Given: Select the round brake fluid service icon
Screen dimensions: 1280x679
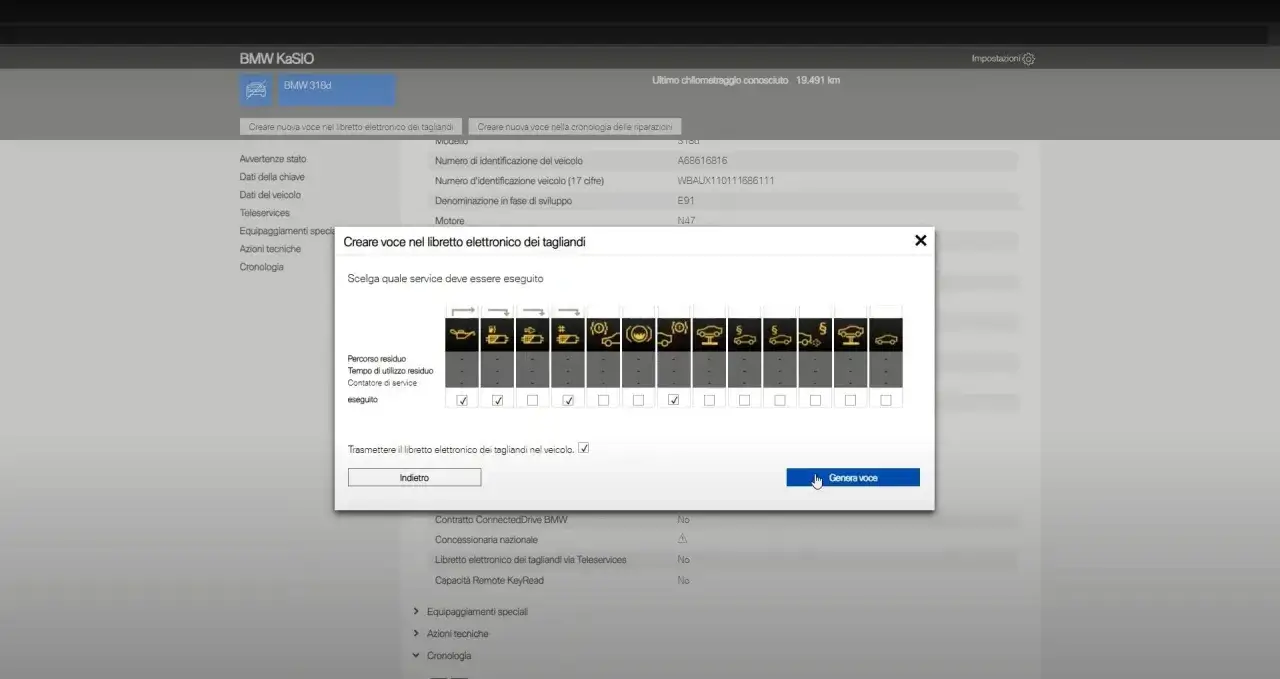Looking at the screenshot, I should (639, 335).
